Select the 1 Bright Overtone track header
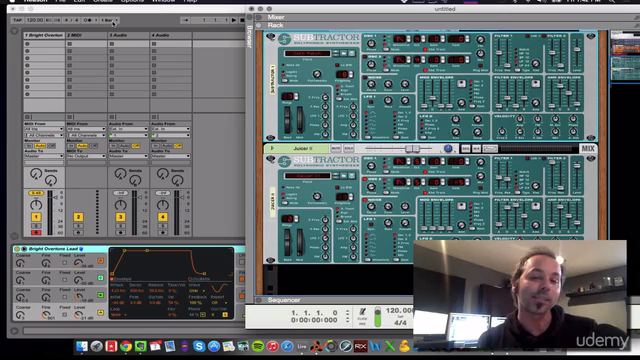This screenshot has width=640, height=360. (44, 36)
